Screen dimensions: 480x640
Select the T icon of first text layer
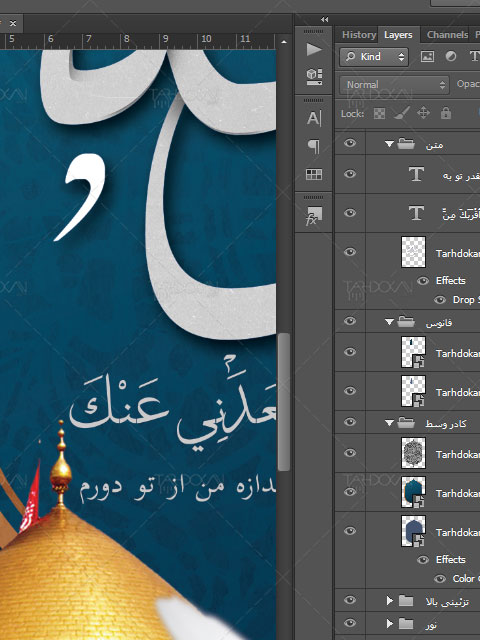pos(416,174)
